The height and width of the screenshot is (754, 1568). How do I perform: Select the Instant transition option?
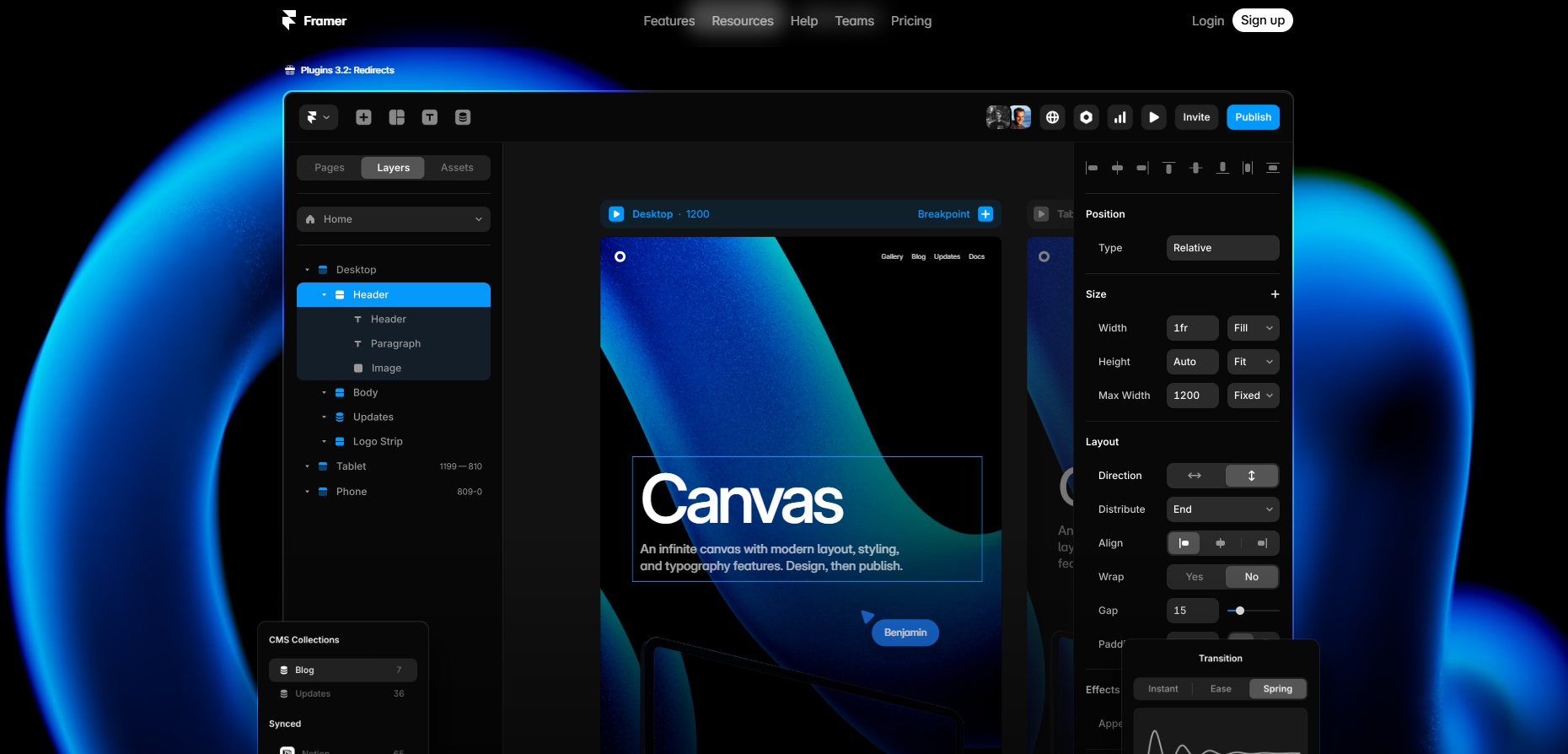1163,689
